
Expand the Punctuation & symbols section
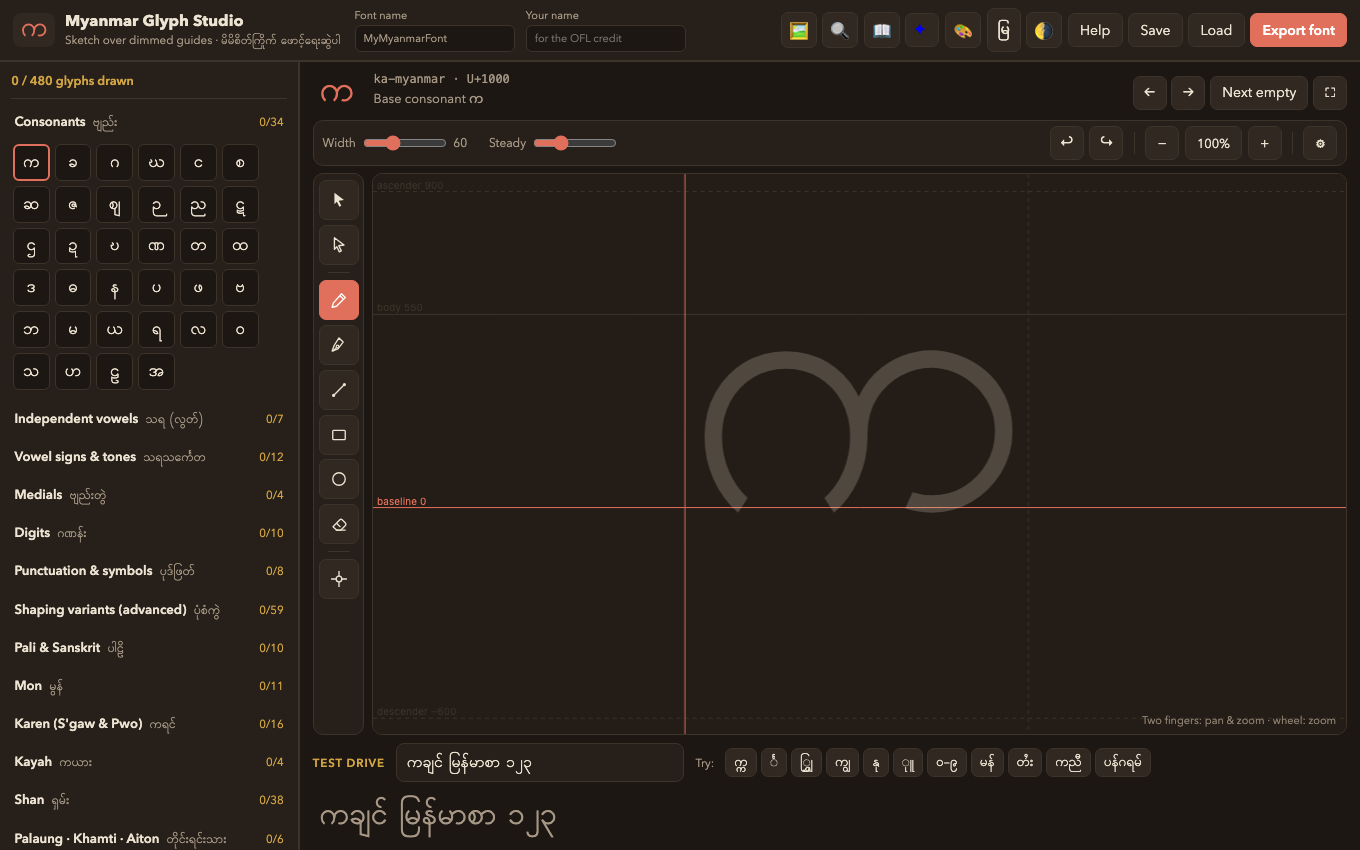[149, 571]
